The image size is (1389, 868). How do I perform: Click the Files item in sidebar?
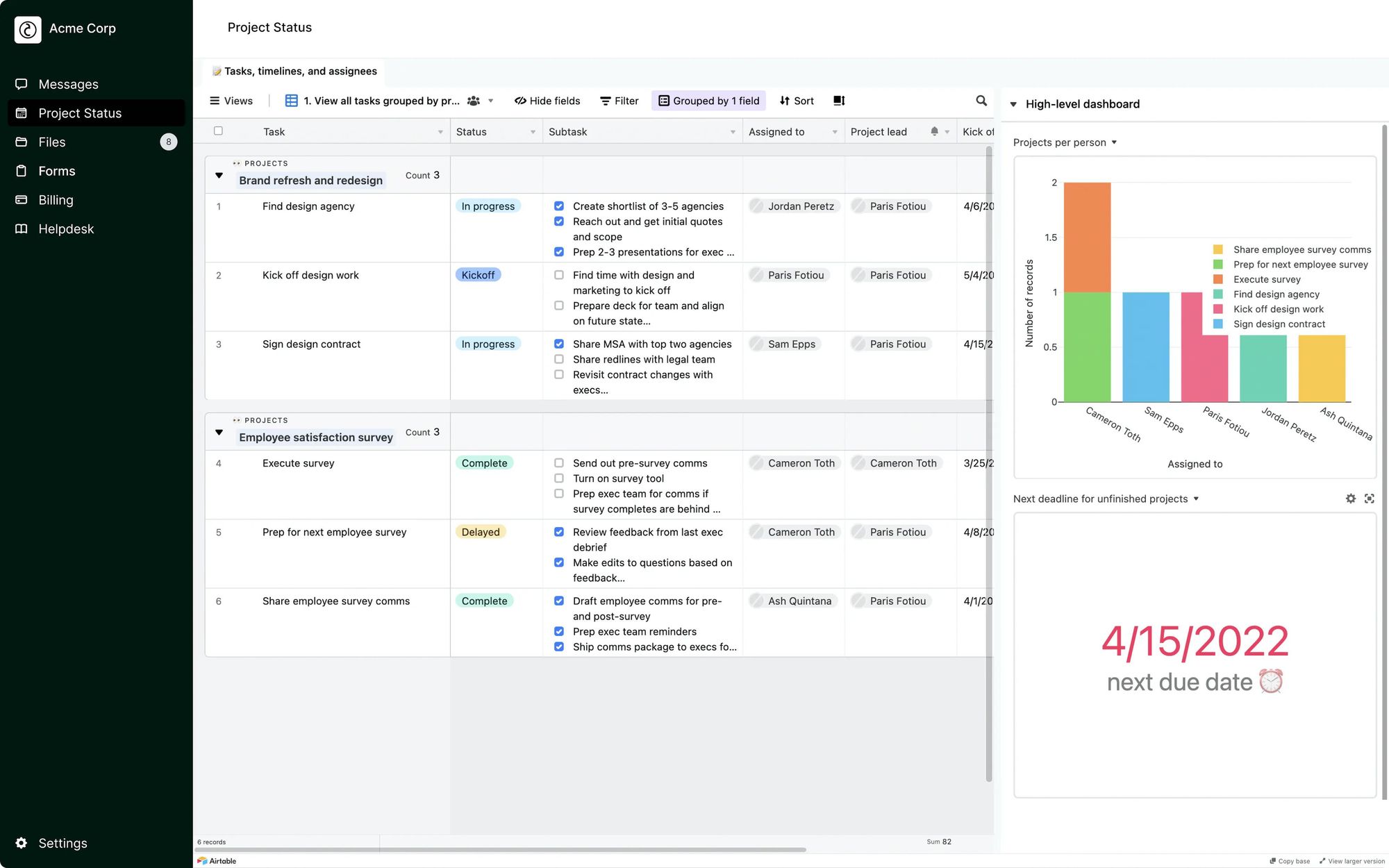click(52, 142)
